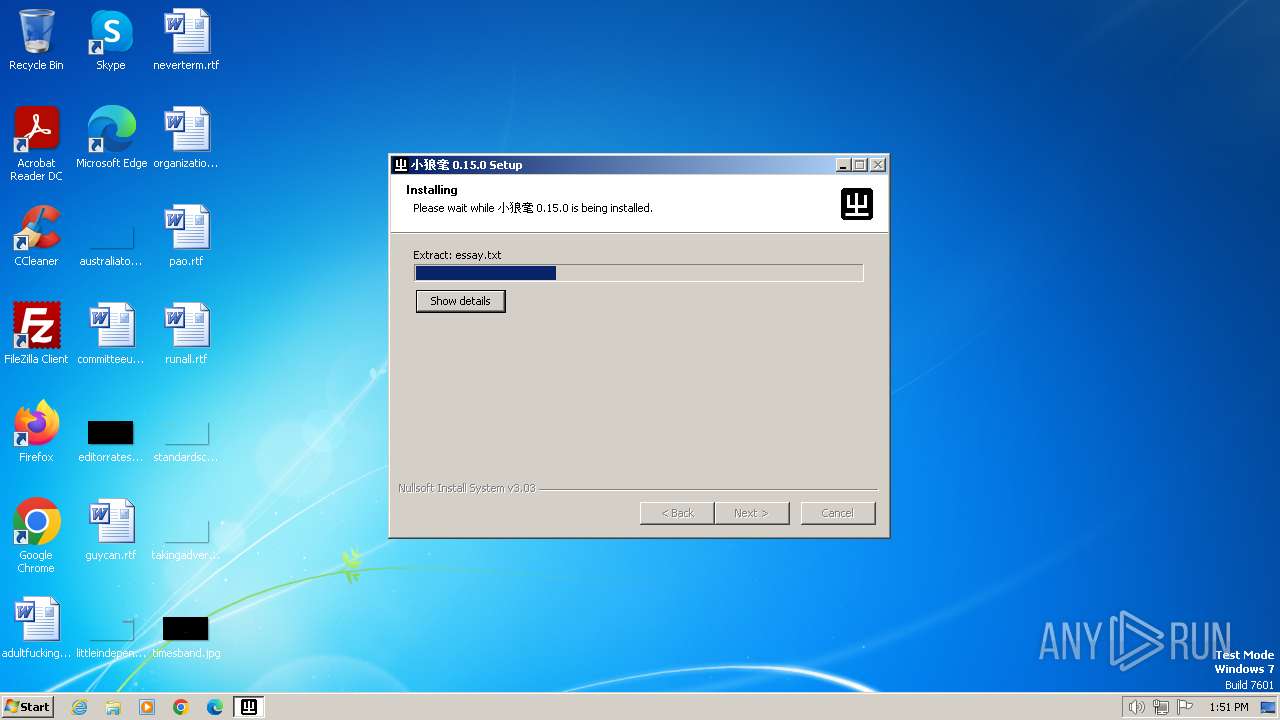The width and height of the screenshot is (1280, 720).
Task: Open Chrome from the taskbar
Action: [x=181, y=707]
